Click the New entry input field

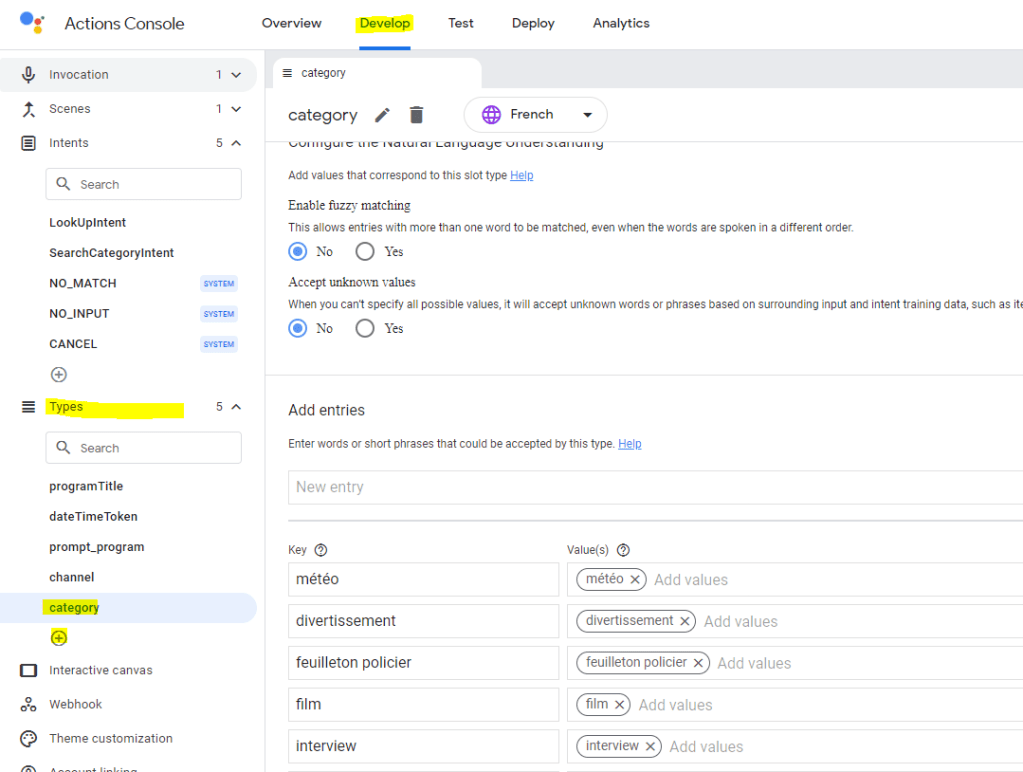650,487
